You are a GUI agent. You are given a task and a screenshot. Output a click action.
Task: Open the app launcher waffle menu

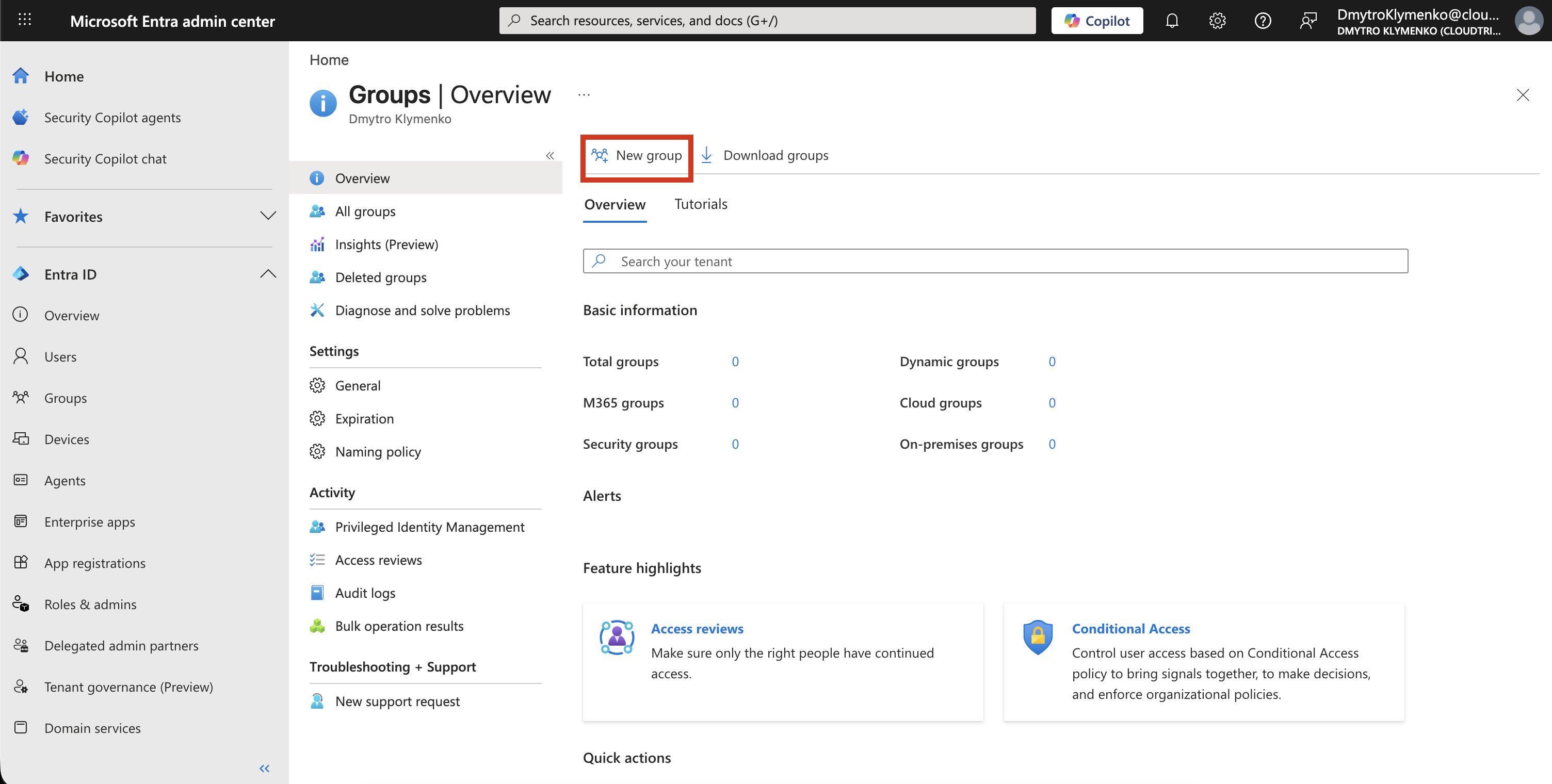pyautogui.click(x=25, y=20)
